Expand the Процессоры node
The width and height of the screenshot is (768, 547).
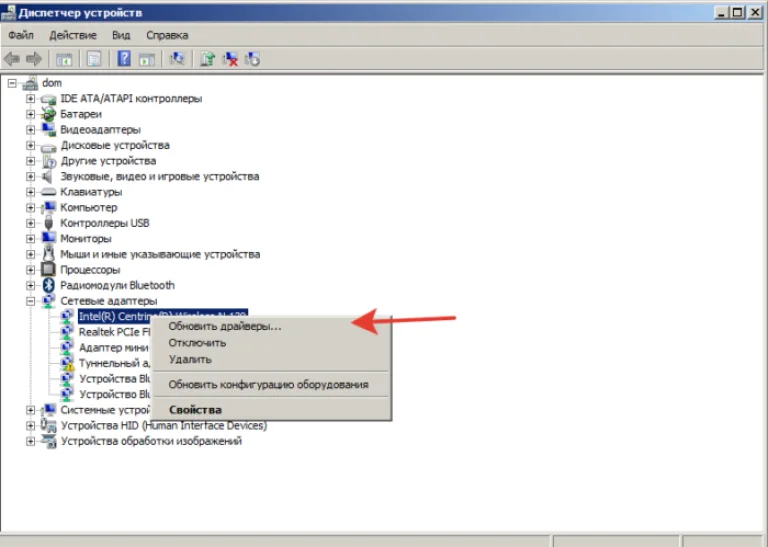click(30, 270)
